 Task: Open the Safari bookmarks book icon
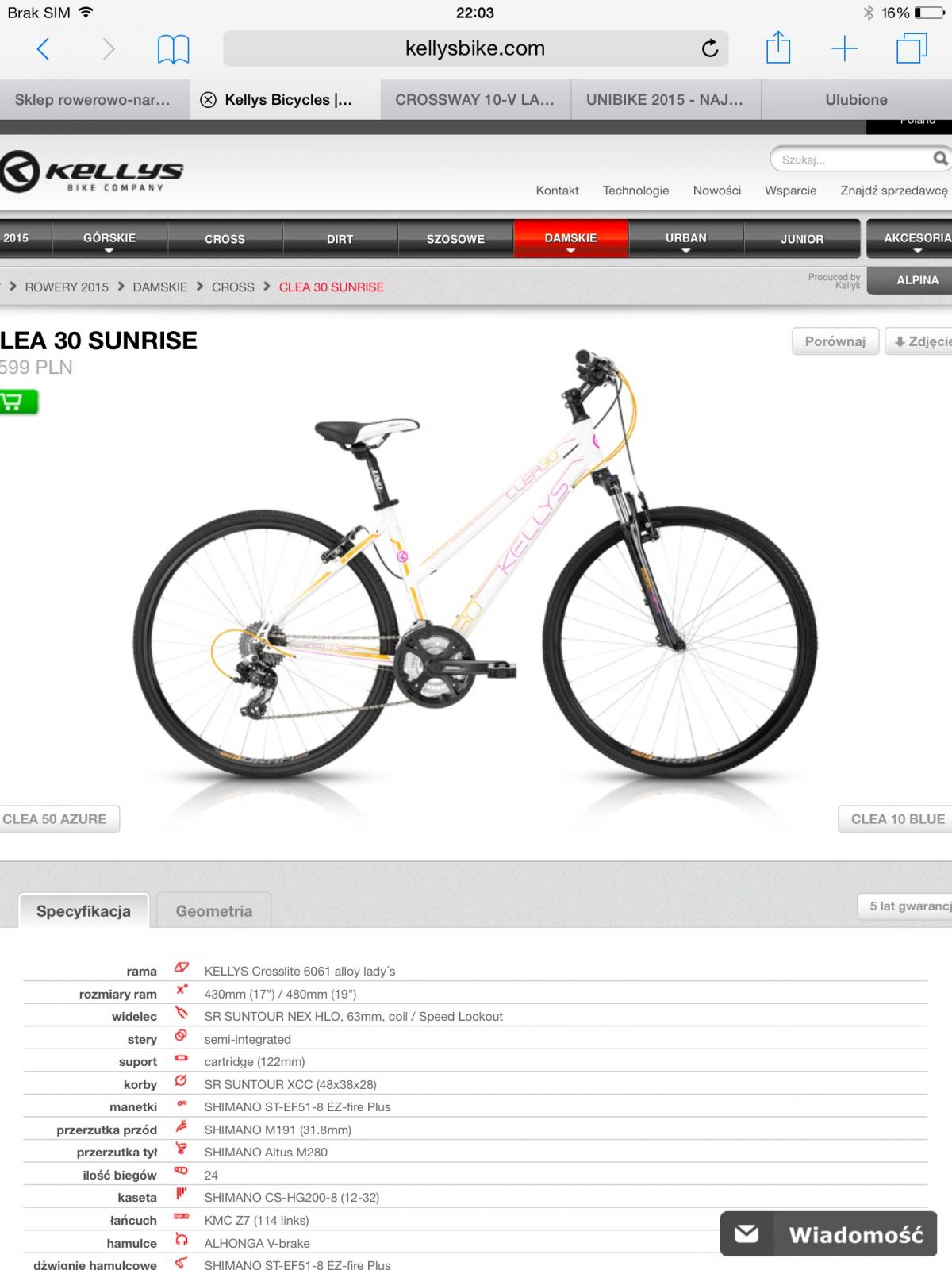coord(173,49)
